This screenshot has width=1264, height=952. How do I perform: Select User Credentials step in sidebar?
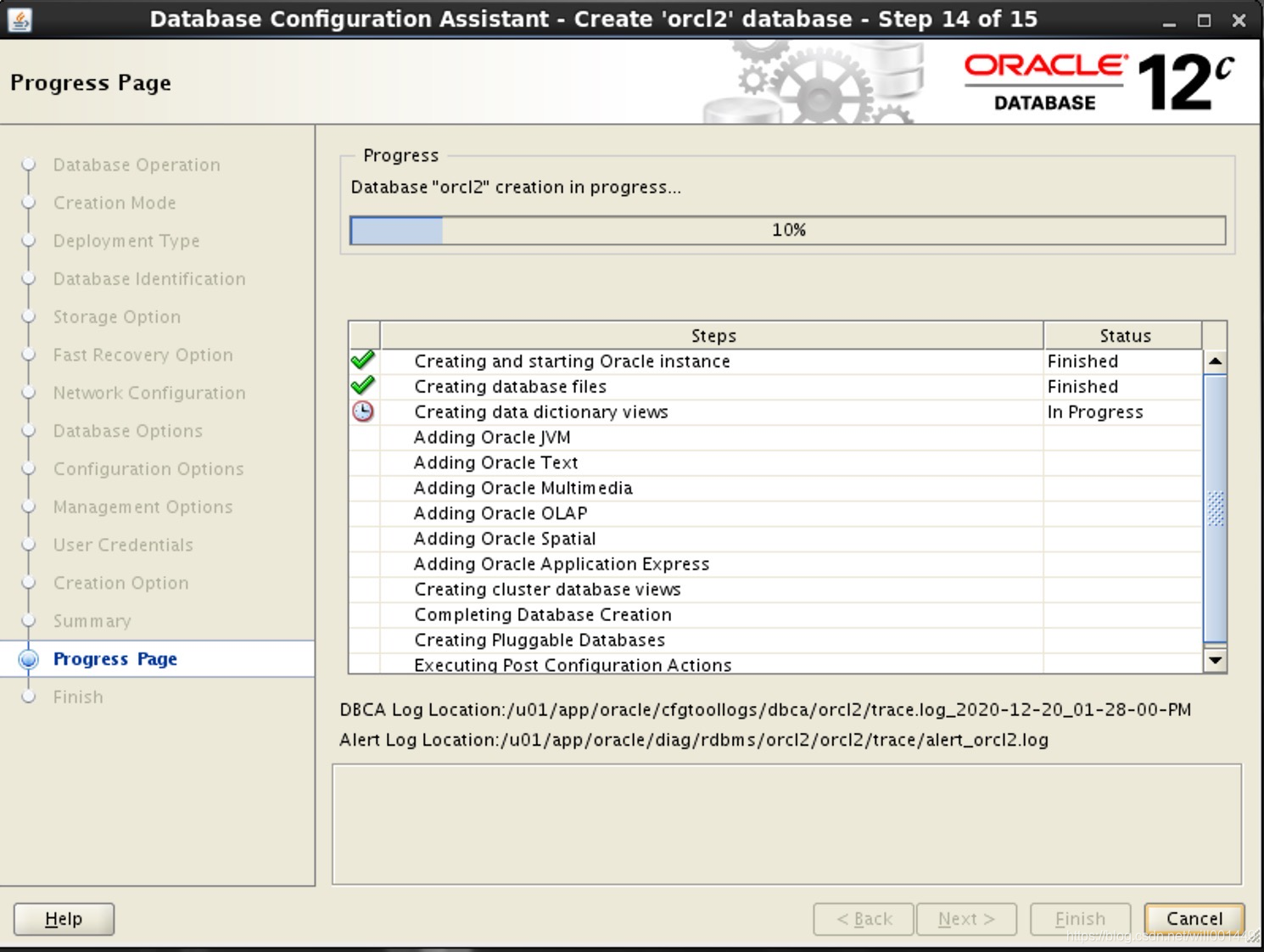pyautogui.click(x=123, y=545)
